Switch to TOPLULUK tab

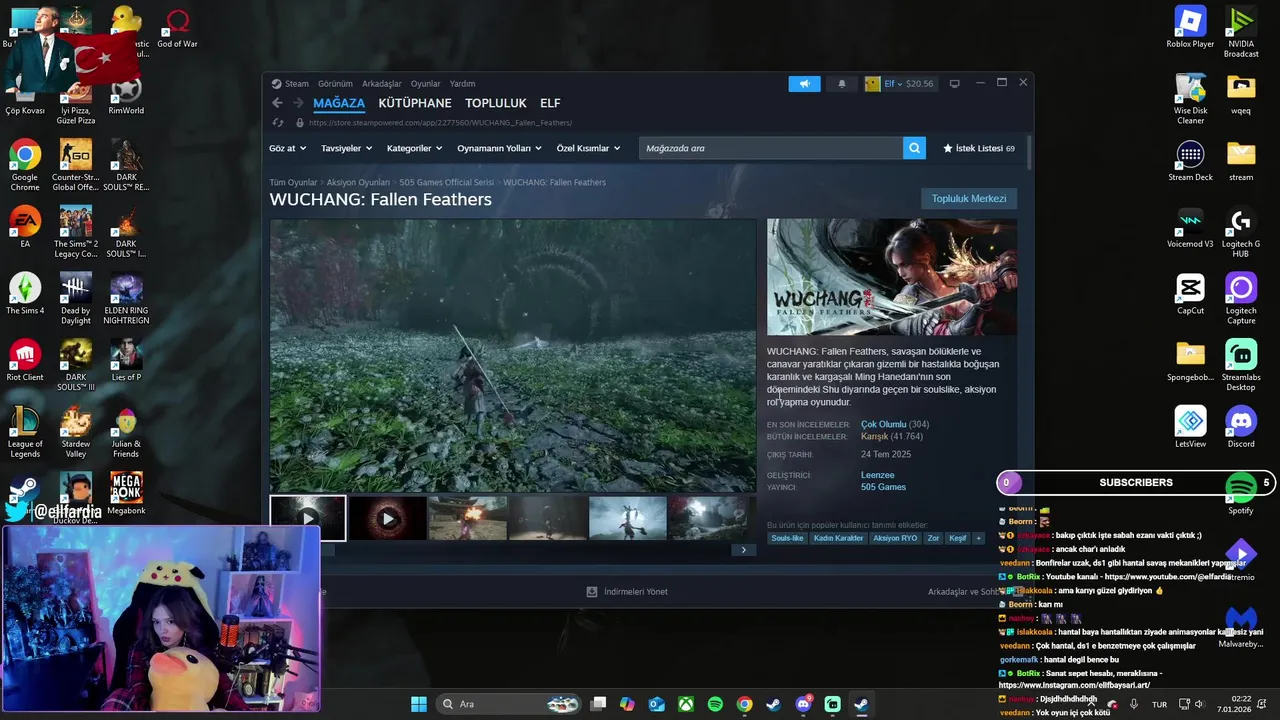pos(495,103)
